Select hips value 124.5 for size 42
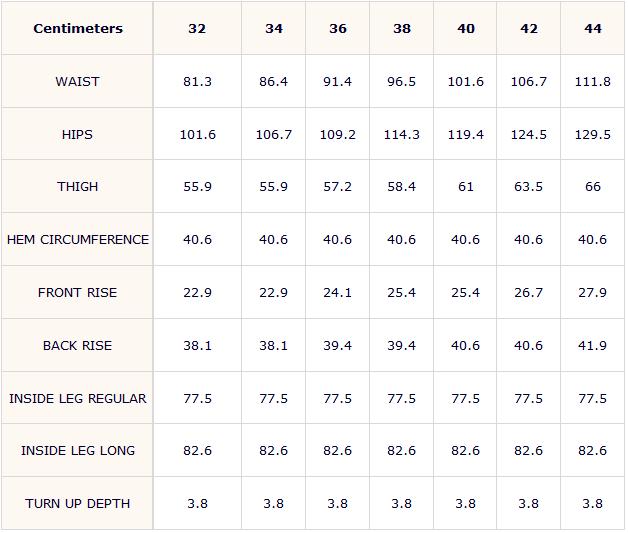This screenshot has width=628, height=533. click(529, 134)
